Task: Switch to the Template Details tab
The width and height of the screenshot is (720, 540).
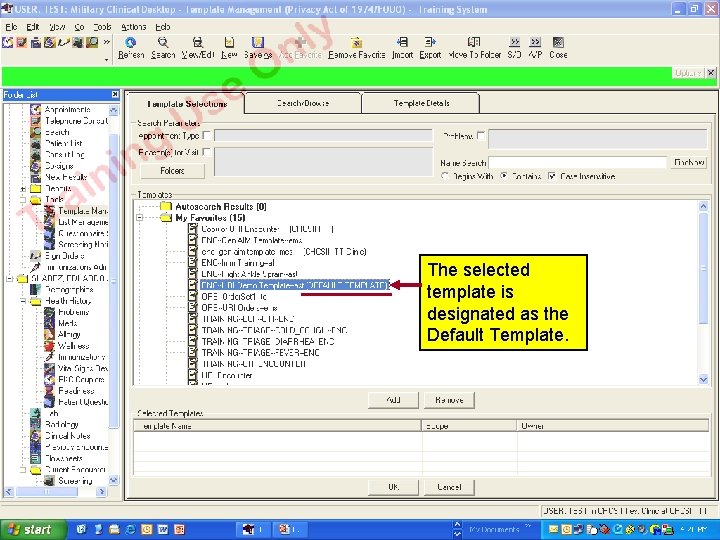Action: pos(421,103)
